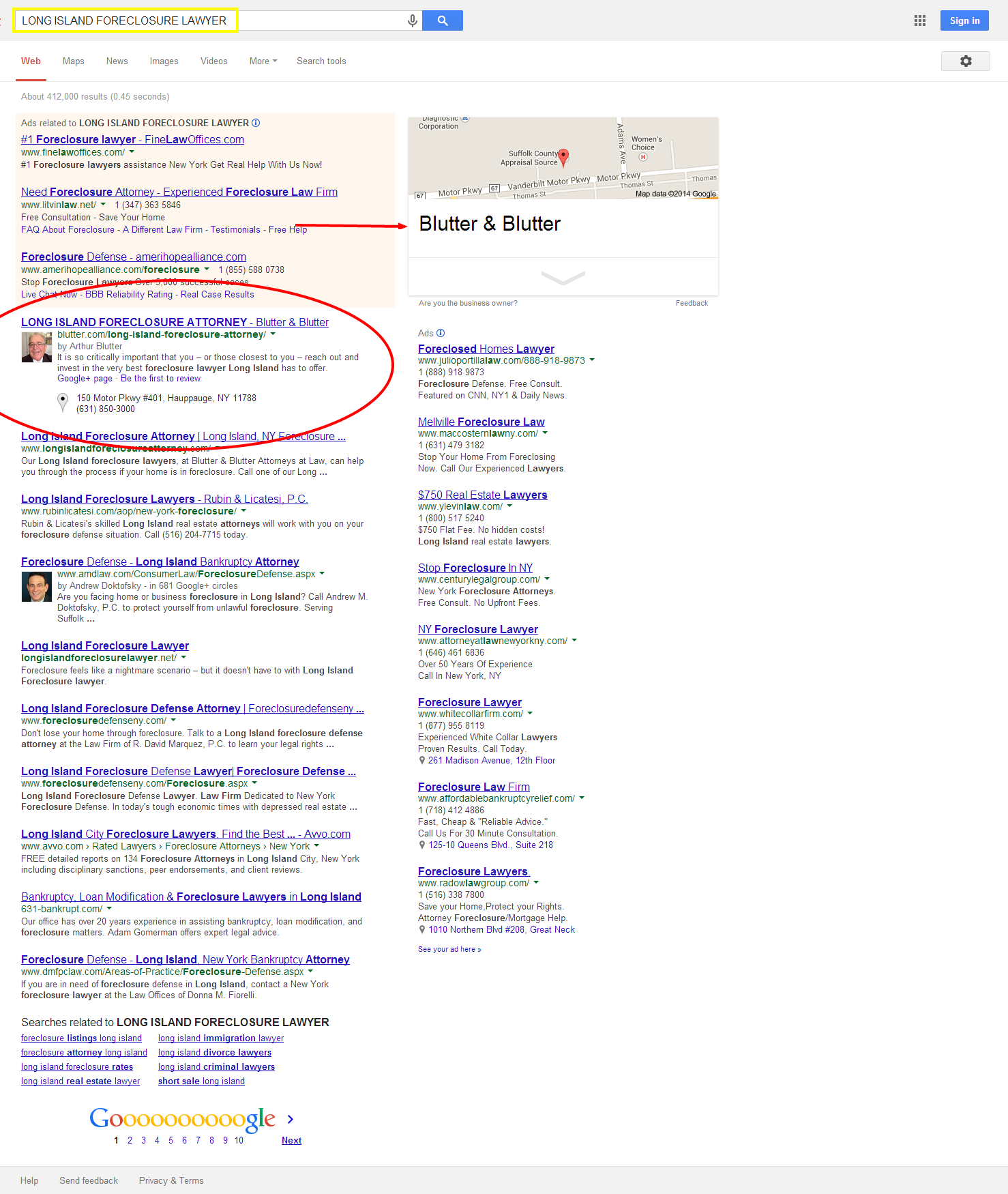The width and height of the screenshot is (1008, 1194).
Task: Click the red map pin on the map
Action: coord(563,157)
